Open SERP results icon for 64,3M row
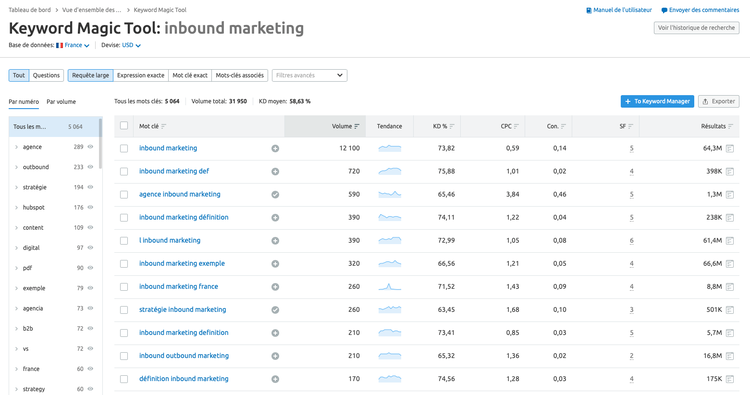The image size is (750, 395). (730, 149)
